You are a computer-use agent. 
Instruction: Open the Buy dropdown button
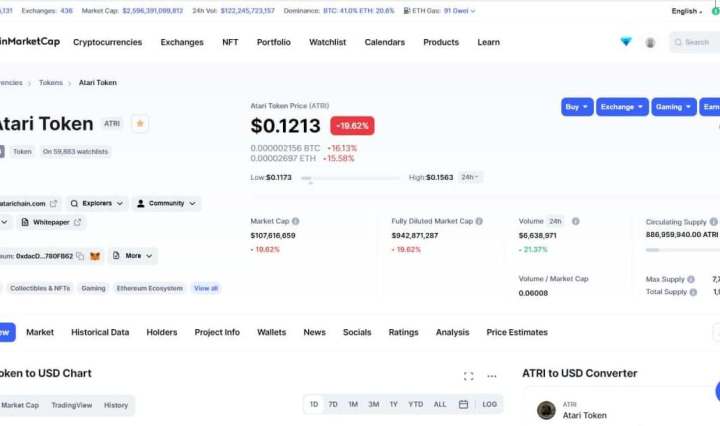[x=577, y=107]
